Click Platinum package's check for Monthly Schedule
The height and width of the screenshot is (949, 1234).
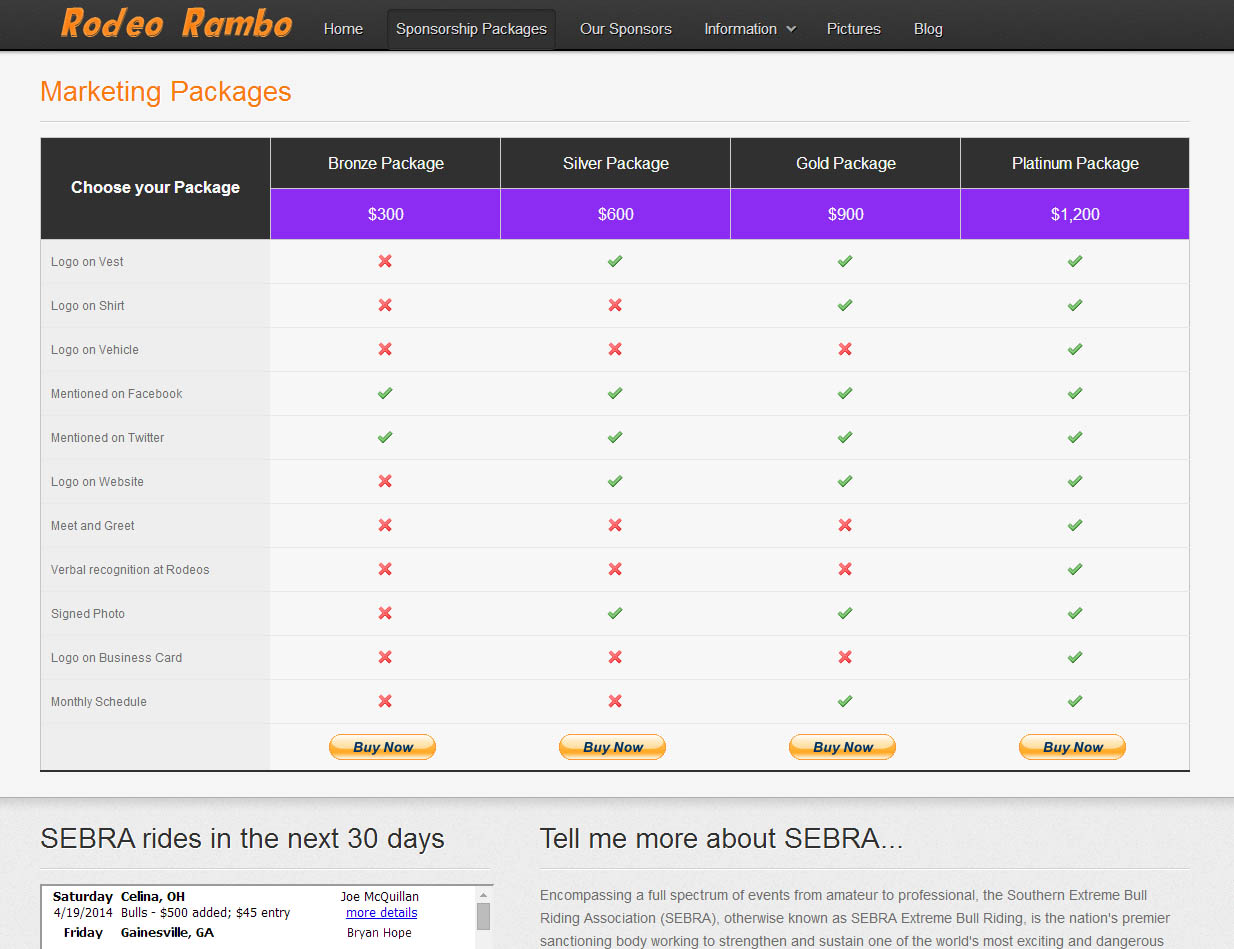pos(1075,701)
